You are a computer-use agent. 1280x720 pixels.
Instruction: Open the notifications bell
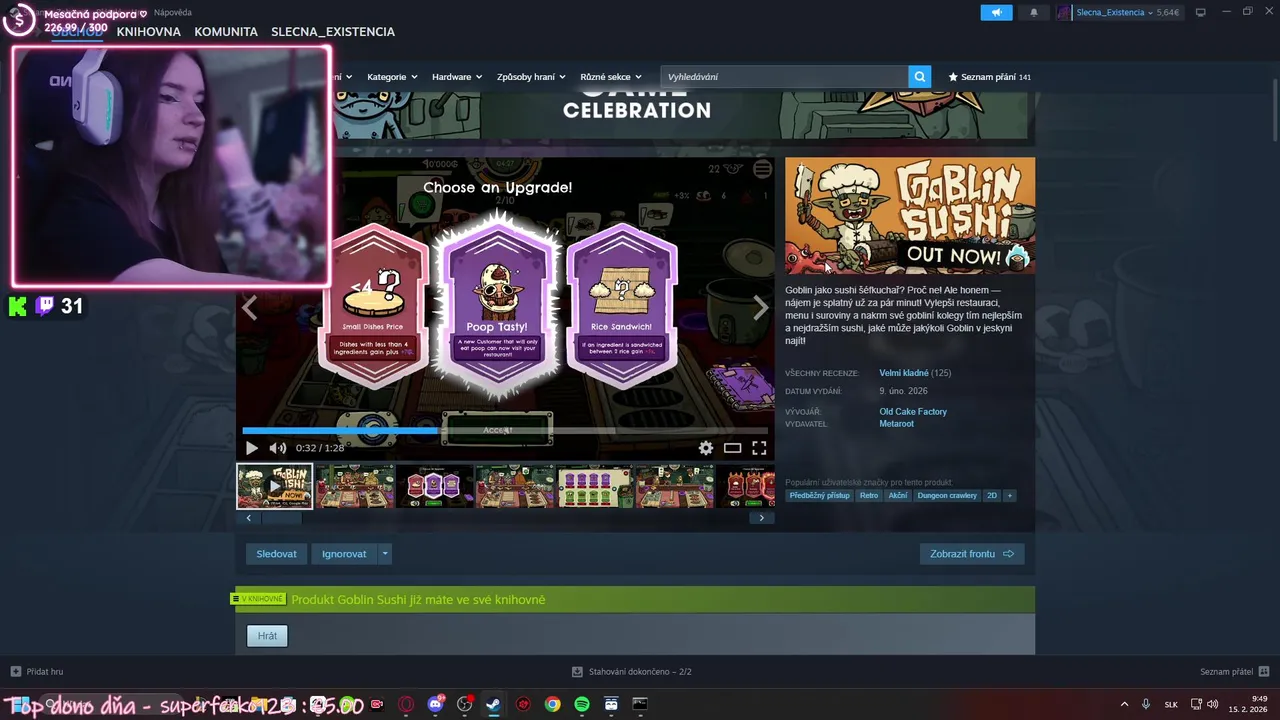coord(1034,12)
